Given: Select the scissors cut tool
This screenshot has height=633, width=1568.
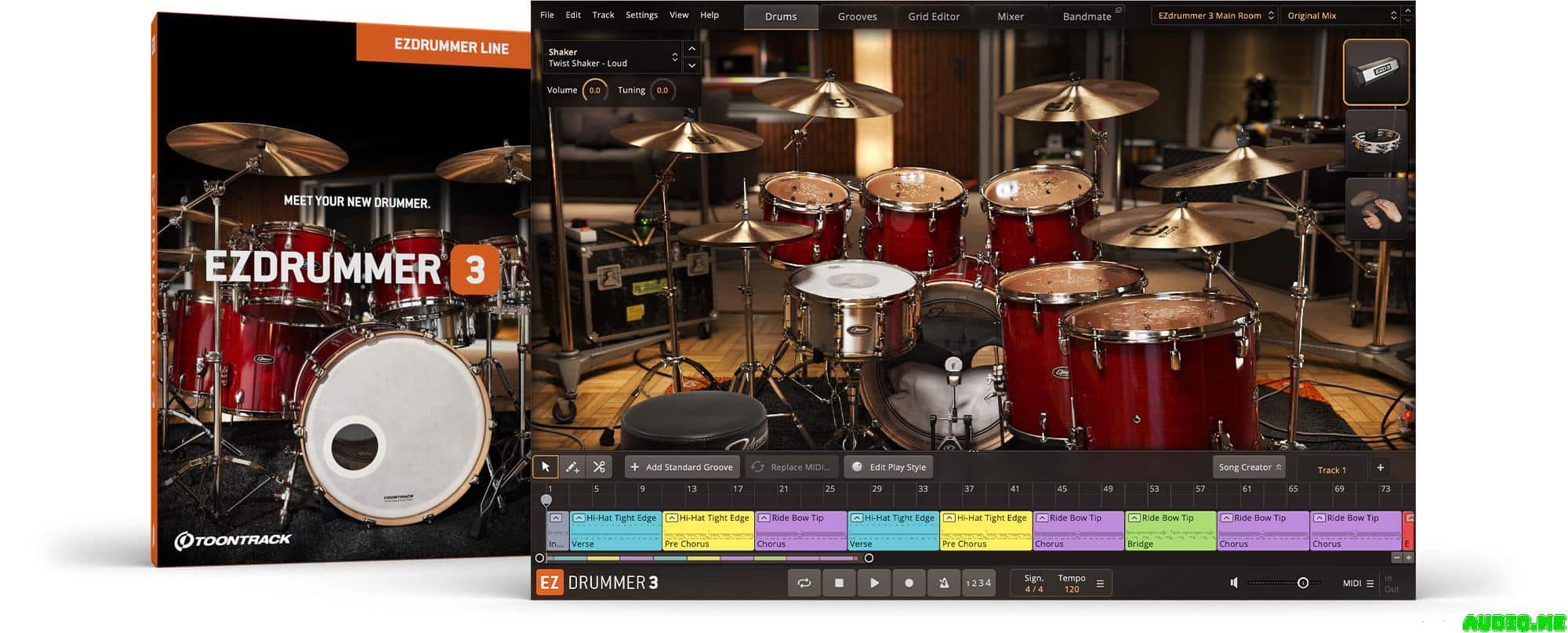Looking at the screenshot, I should coord(599,467).
